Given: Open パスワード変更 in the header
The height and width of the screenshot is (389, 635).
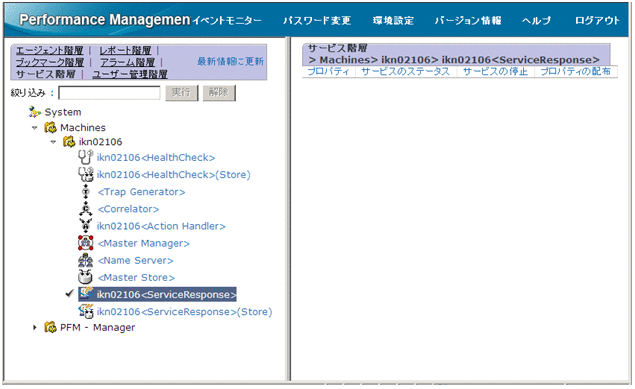Looking at the screenshot, I should tap(317, 20).
